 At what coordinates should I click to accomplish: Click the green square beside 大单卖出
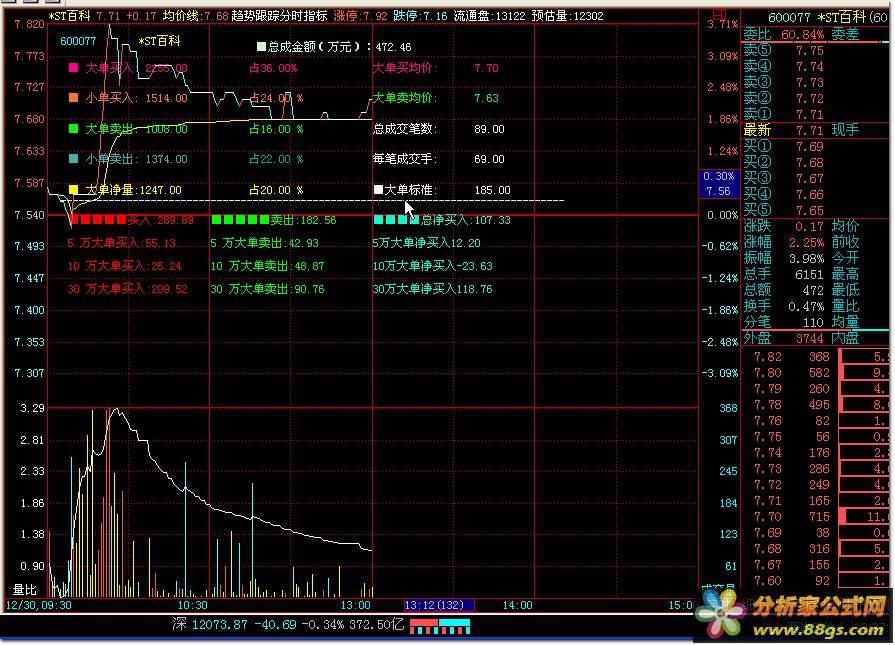(x=73, y=128)
